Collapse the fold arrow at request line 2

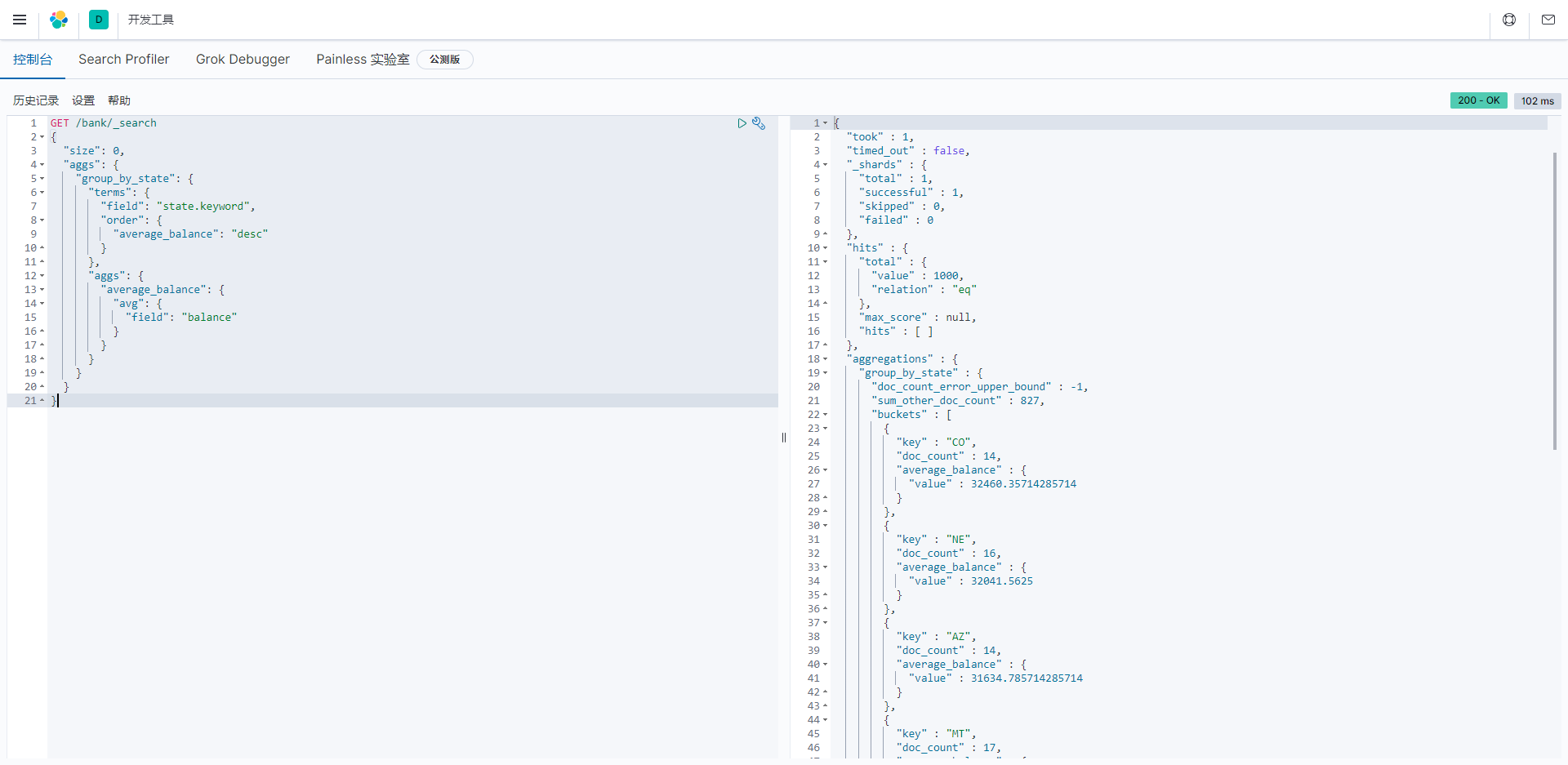[42, 137]
